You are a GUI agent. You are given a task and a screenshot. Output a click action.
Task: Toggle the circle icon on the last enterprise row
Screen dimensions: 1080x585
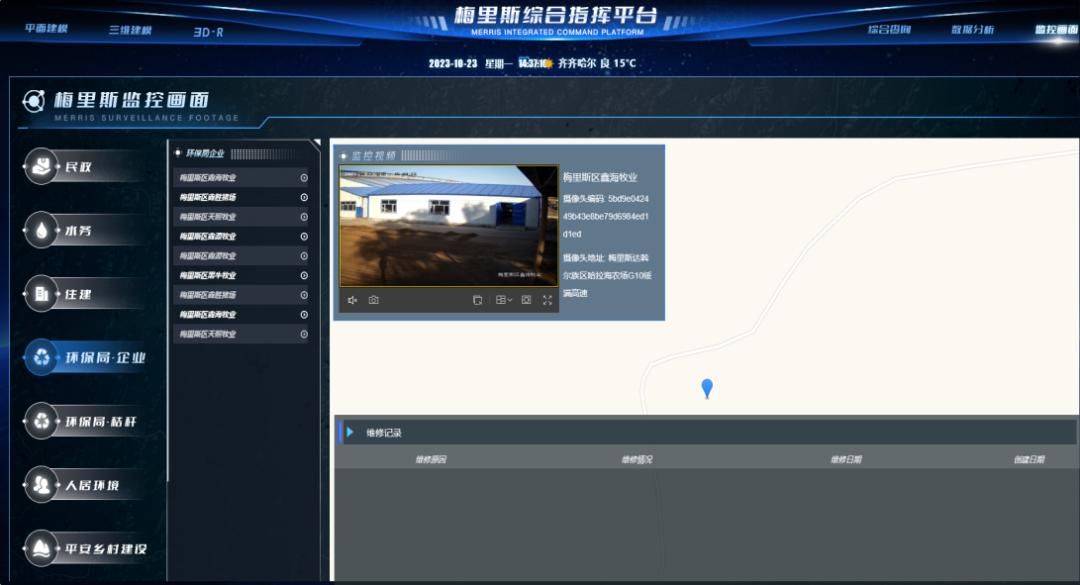[304, 334]
